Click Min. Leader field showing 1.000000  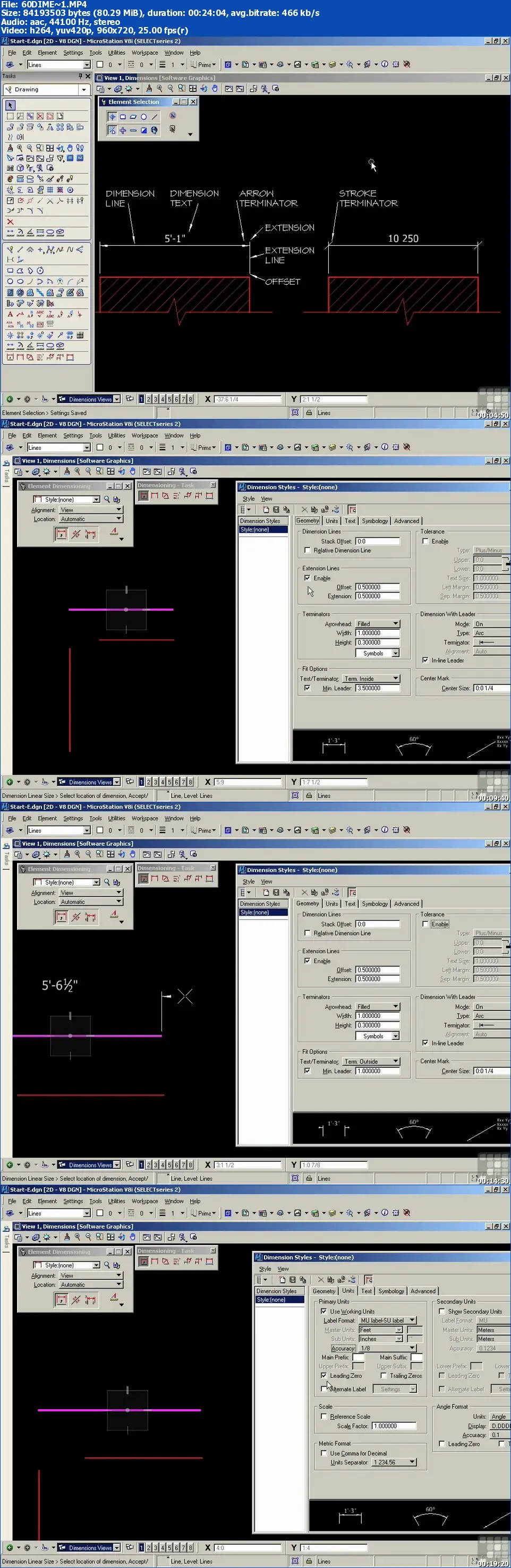pos(378,1072)
